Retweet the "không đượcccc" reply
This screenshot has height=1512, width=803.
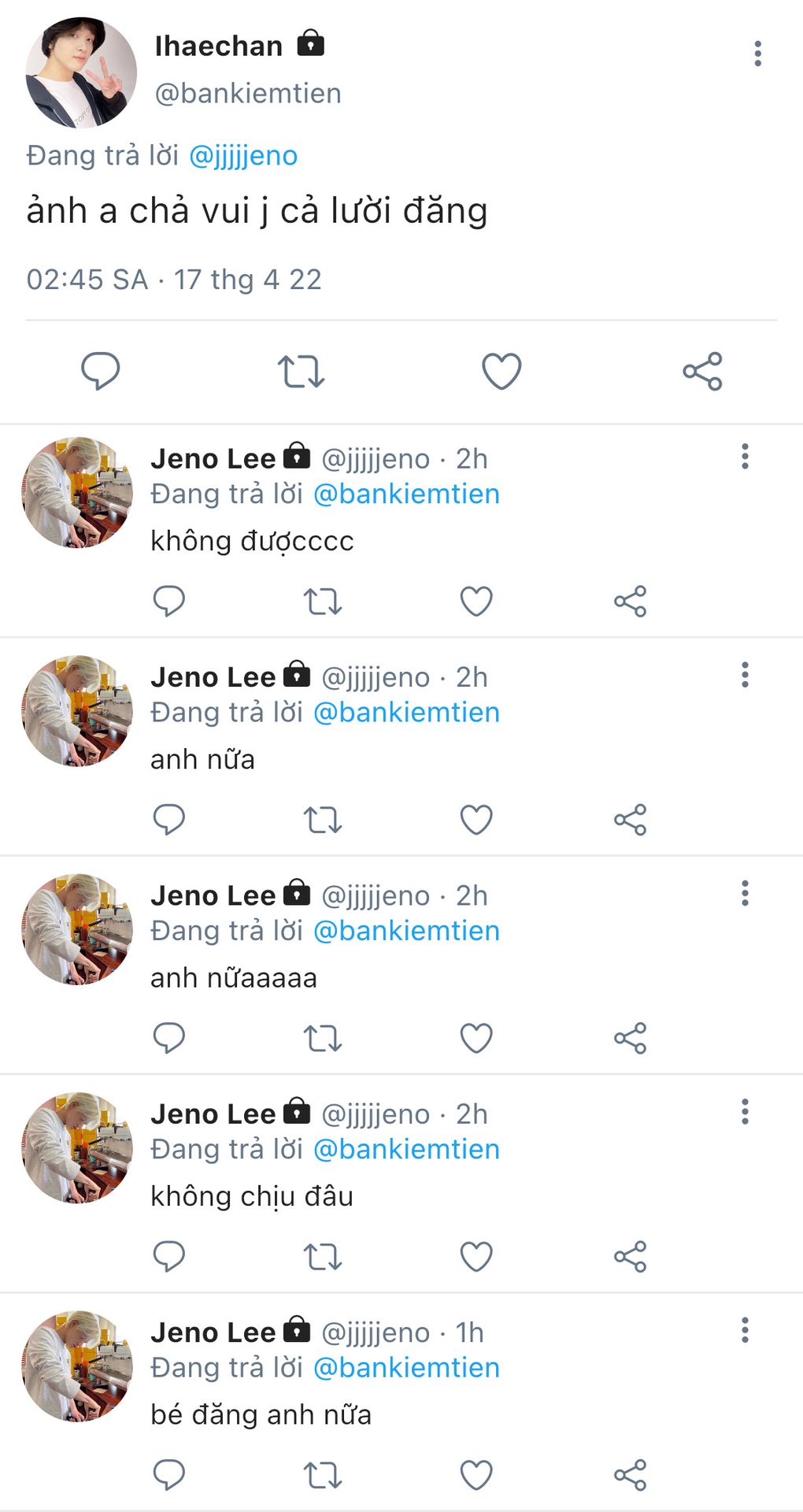point(323,602)
